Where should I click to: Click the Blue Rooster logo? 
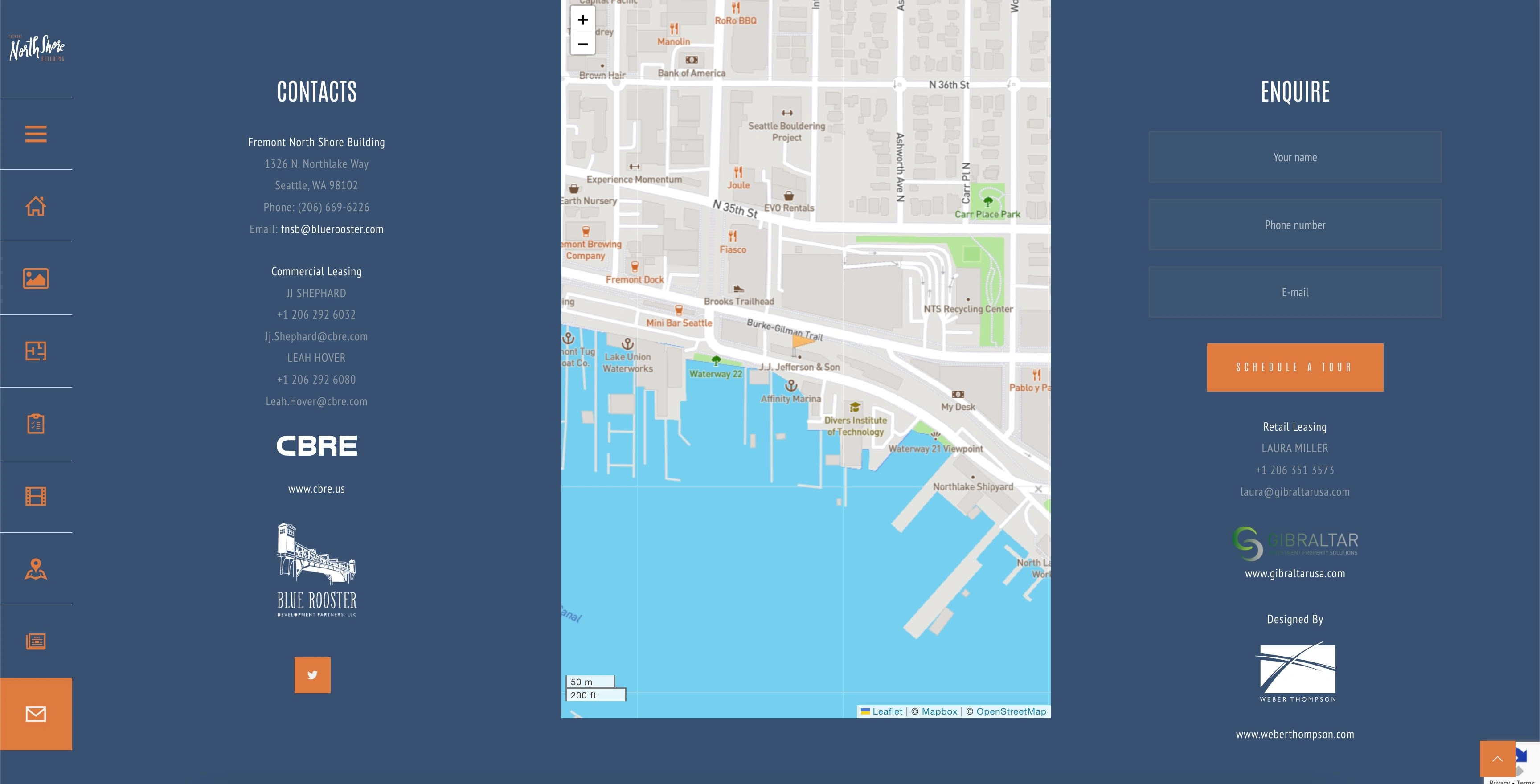[316, 567]
